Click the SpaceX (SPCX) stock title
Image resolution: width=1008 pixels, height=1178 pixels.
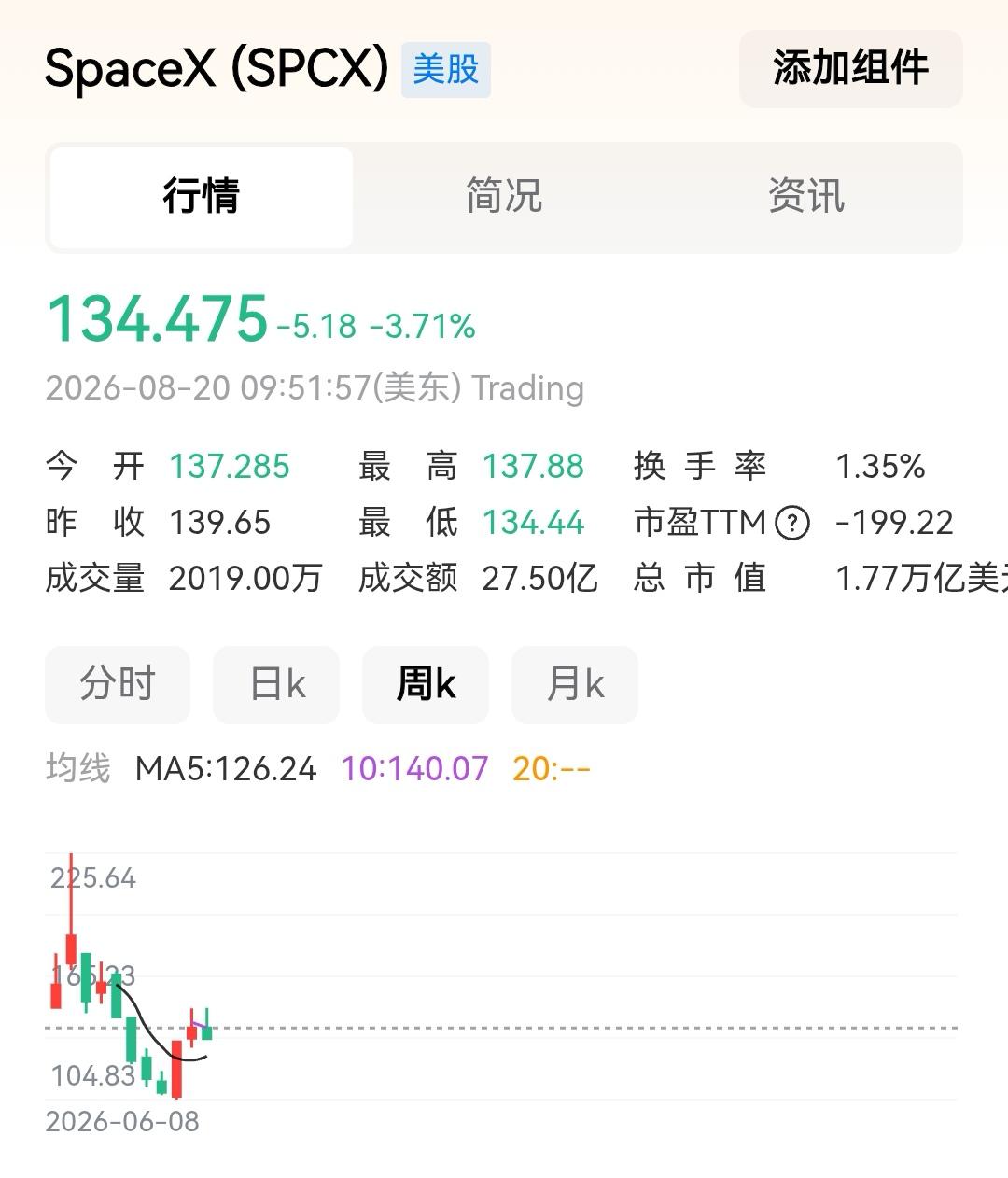(x=217, y=69)
